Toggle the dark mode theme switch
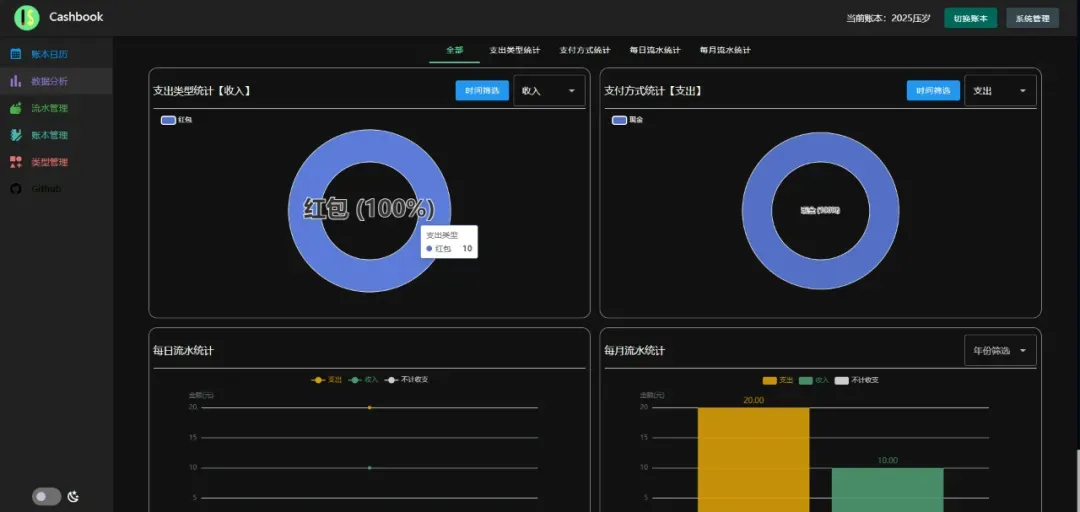This screenshot has height=512, width=1080. (x=46, y=497)
